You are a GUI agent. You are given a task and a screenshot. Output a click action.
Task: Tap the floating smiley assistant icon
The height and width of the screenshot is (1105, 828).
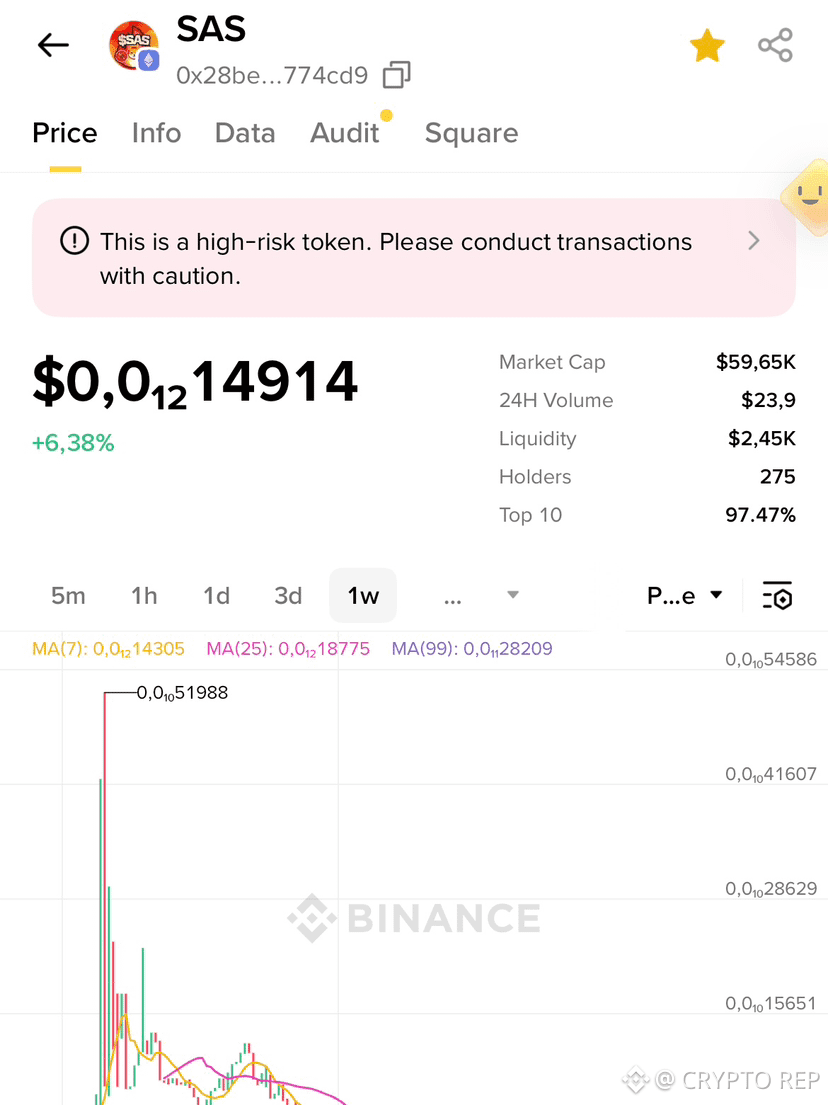[x=808, y=196]
